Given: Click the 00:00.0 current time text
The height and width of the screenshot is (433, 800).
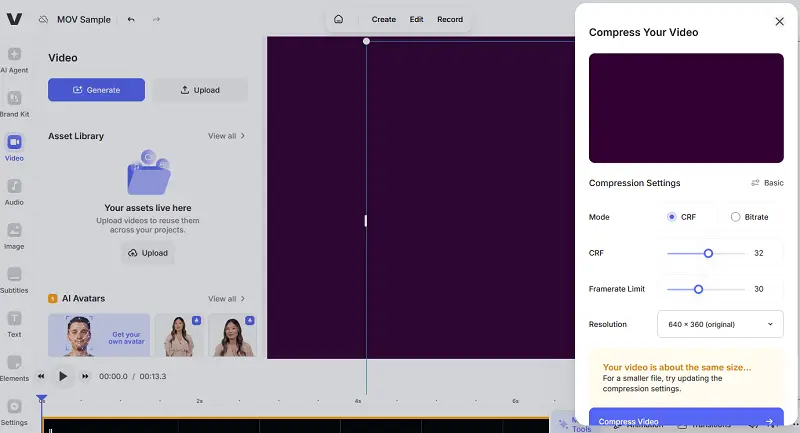Looking at the screenshot, I should click(113, 376).
